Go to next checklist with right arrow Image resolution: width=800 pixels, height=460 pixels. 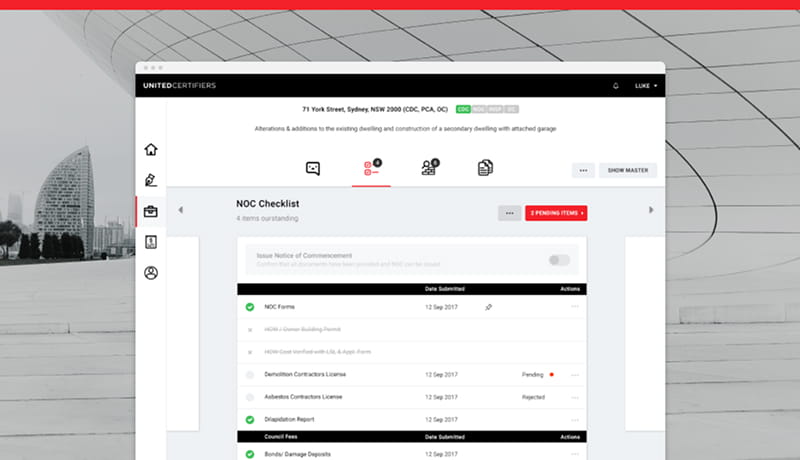(x=651, y=210)
